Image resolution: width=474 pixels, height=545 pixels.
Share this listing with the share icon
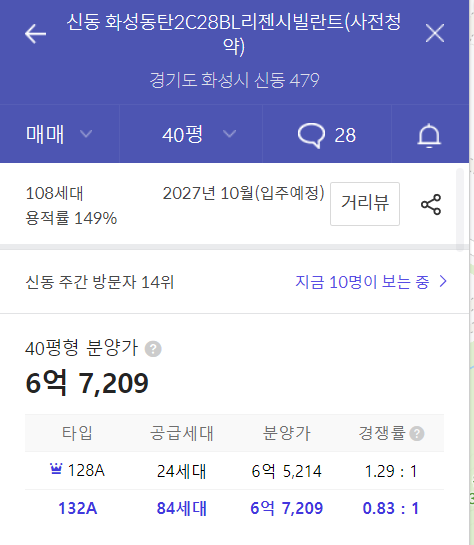[431, 204]
